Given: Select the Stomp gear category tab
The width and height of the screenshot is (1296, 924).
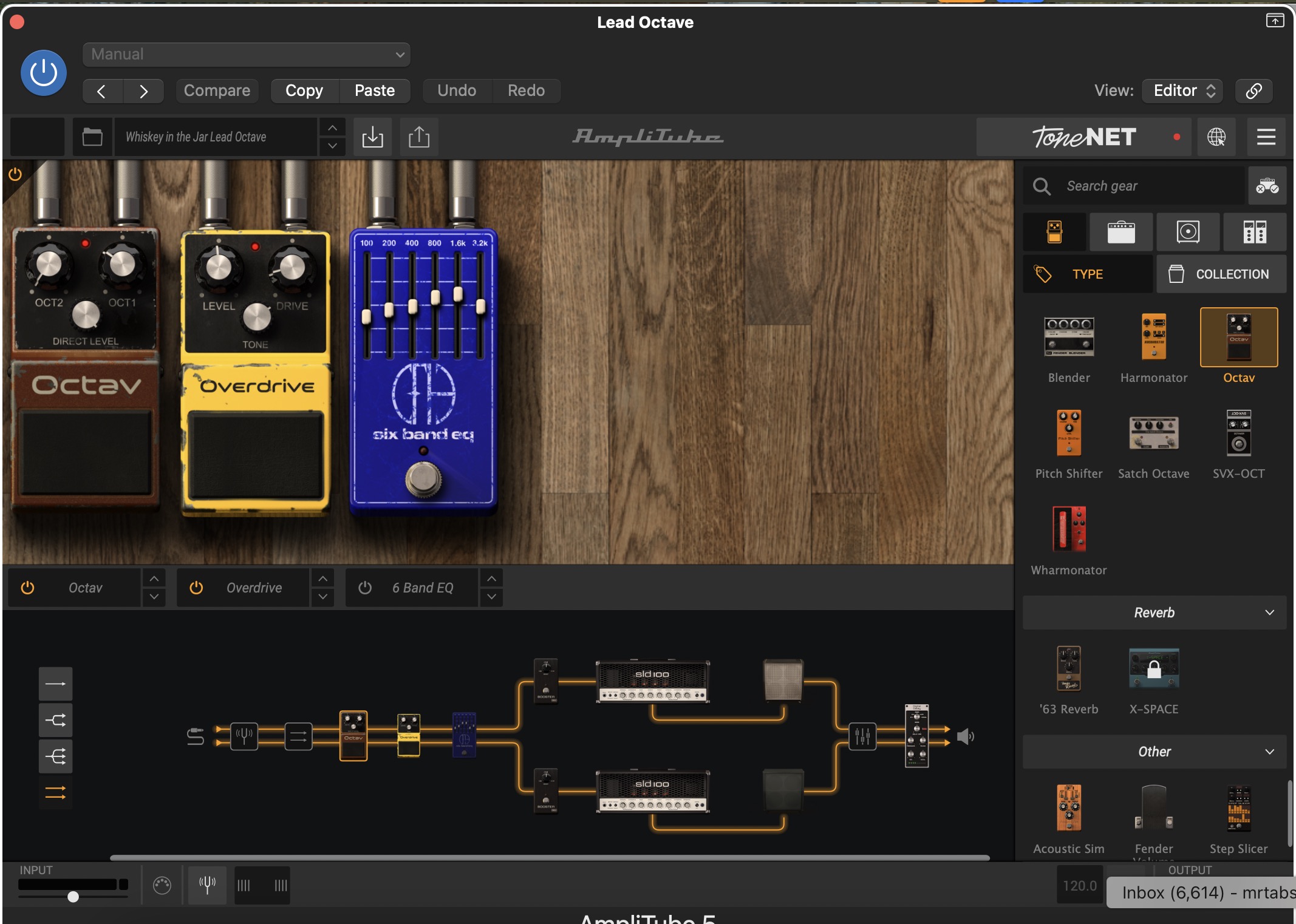Looking at the screenshot, I should pyautogui.click(x=1054, y=232).
